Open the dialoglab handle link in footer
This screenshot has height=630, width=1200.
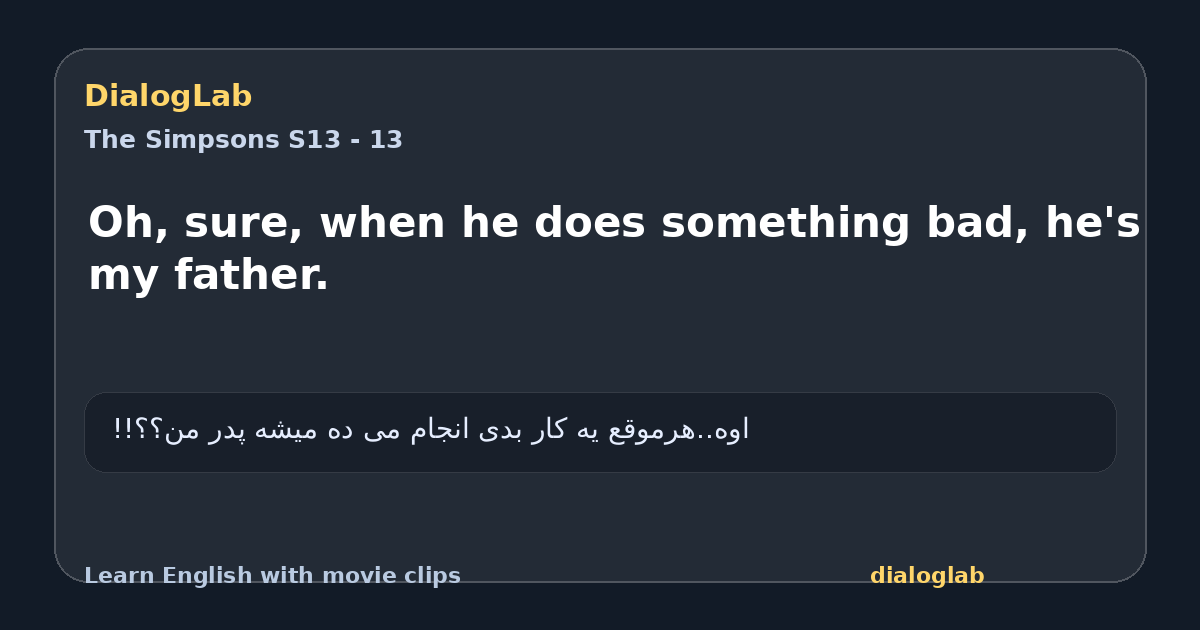pos(927,576)
